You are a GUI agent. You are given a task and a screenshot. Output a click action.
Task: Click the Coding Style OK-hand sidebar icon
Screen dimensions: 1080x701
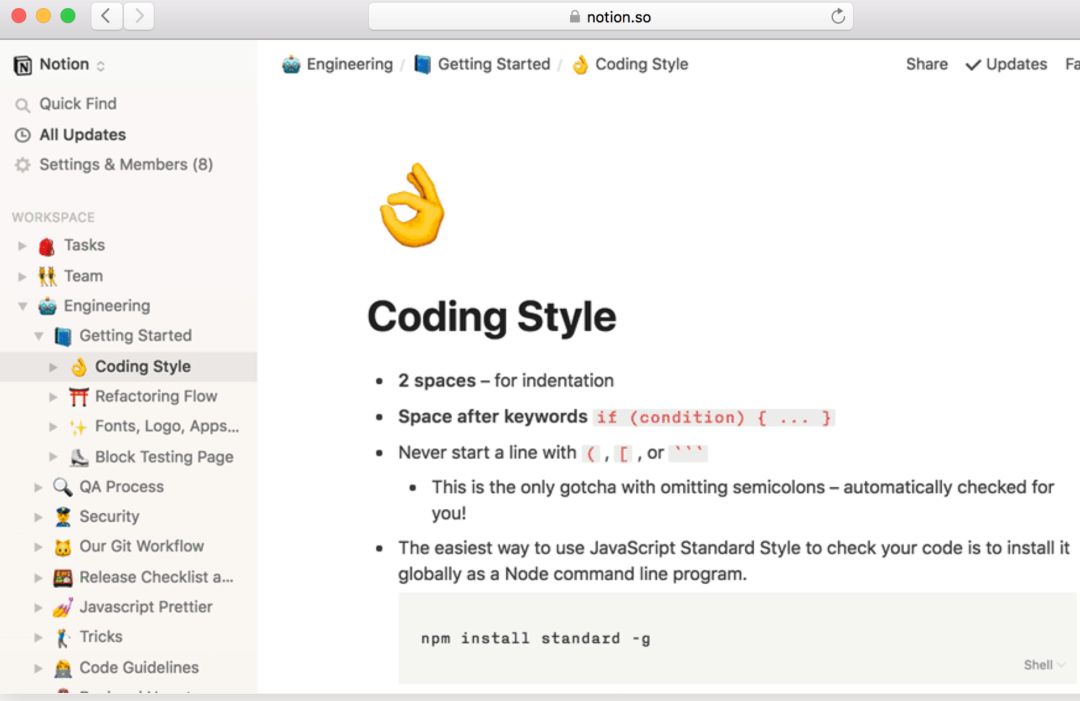[x=79, y=367]
